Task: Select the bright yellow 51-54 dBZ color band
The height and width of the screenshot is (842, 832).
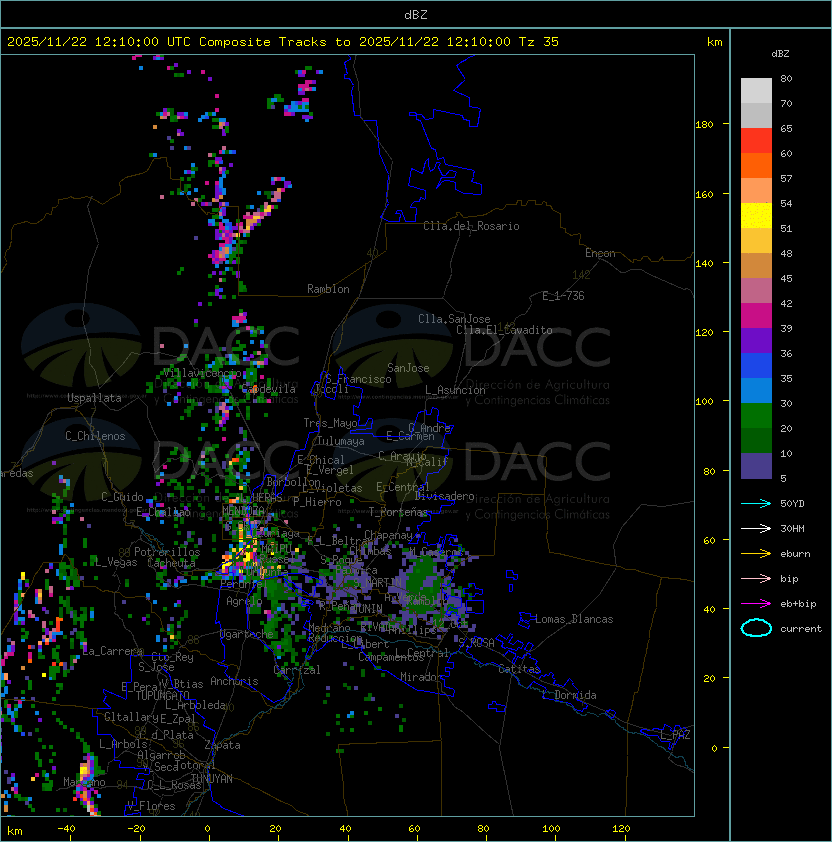Action: pyautogui.click(x=756, y=216)
